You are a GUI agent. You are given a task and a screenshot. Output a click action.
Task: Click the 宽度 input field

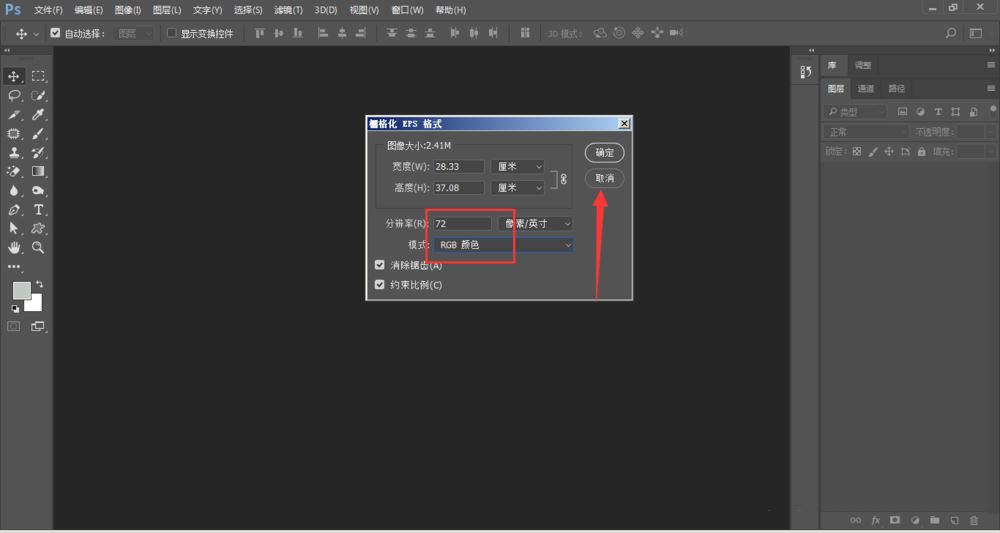[x=459, y=166]
